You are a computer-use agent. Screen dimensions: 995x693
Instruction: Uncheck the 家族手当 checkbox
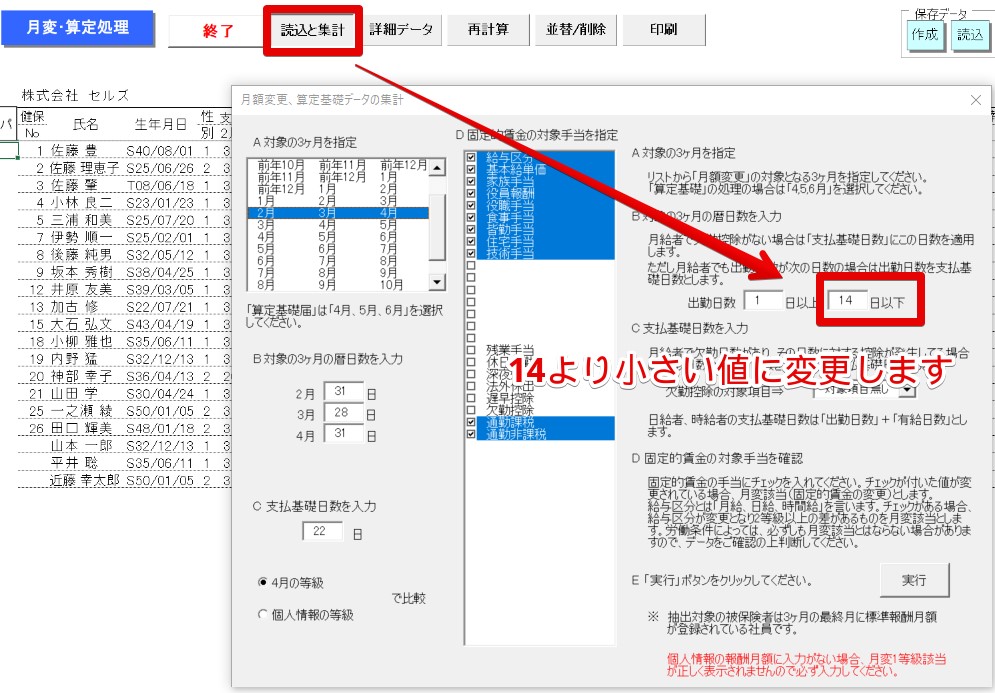[x=471, y=182]
